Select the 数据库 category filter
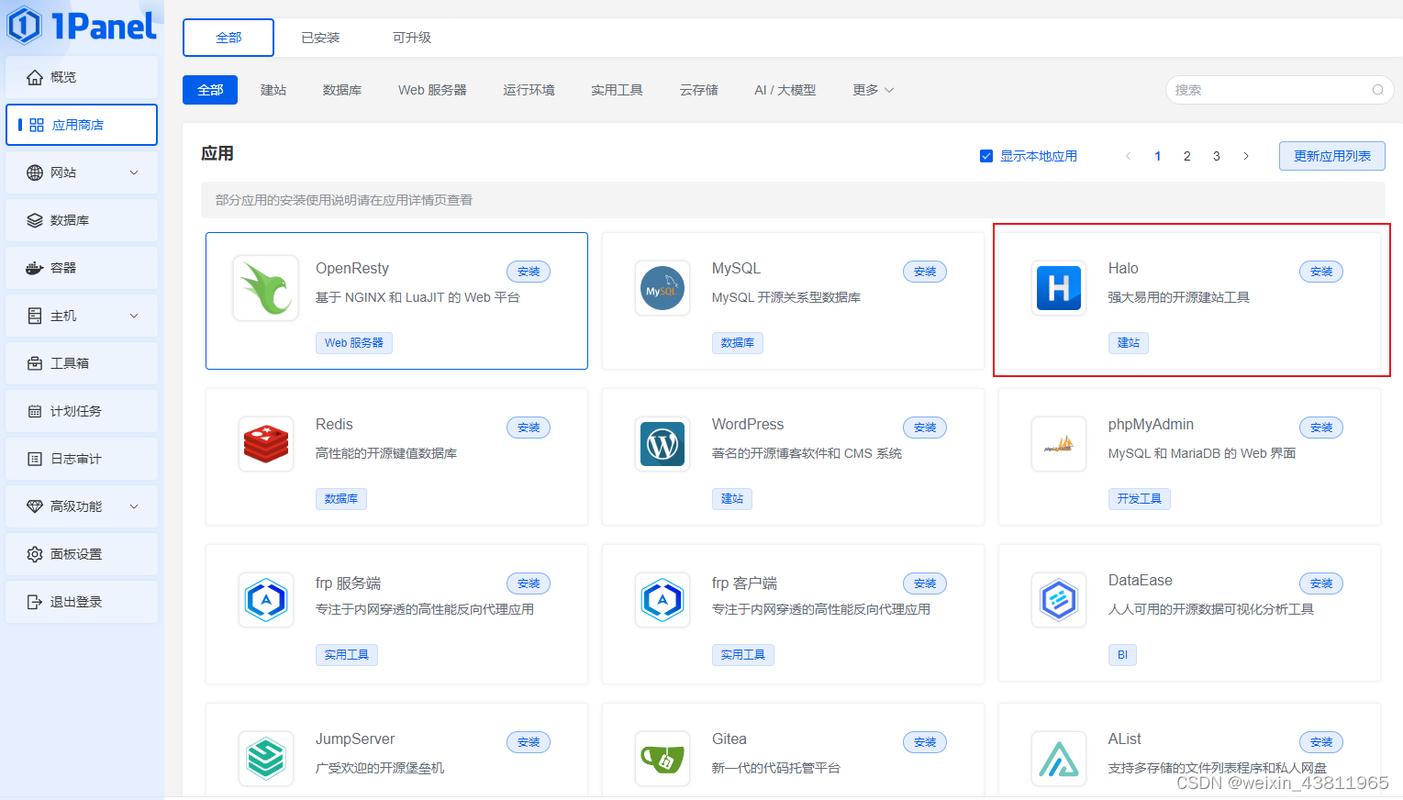The width and height of the screenshot is (1403, 800). coord(342,89)
